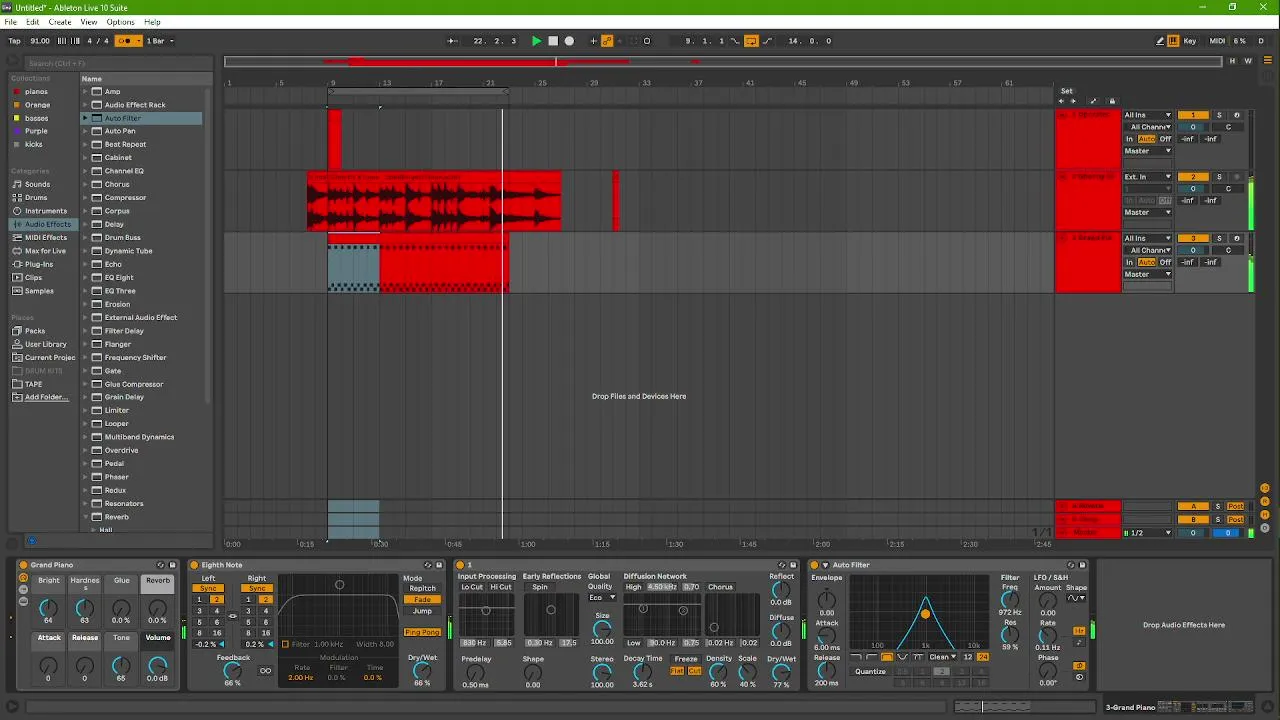This screenshot has height=720, width=1280.
Task: Select Repitch delay mode
Action: tap(422, 589)
